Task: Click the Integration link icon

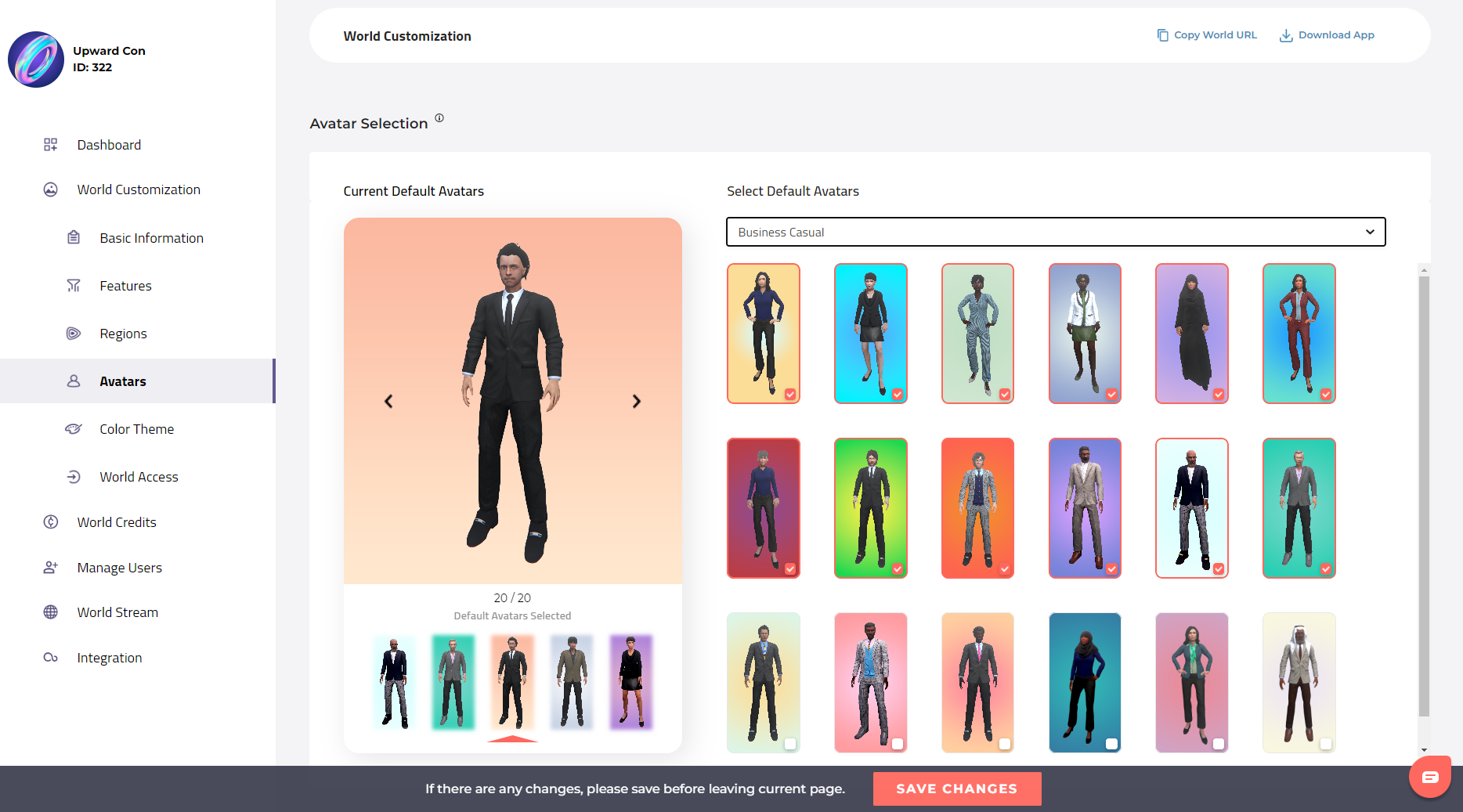Action: pos(50,658)
